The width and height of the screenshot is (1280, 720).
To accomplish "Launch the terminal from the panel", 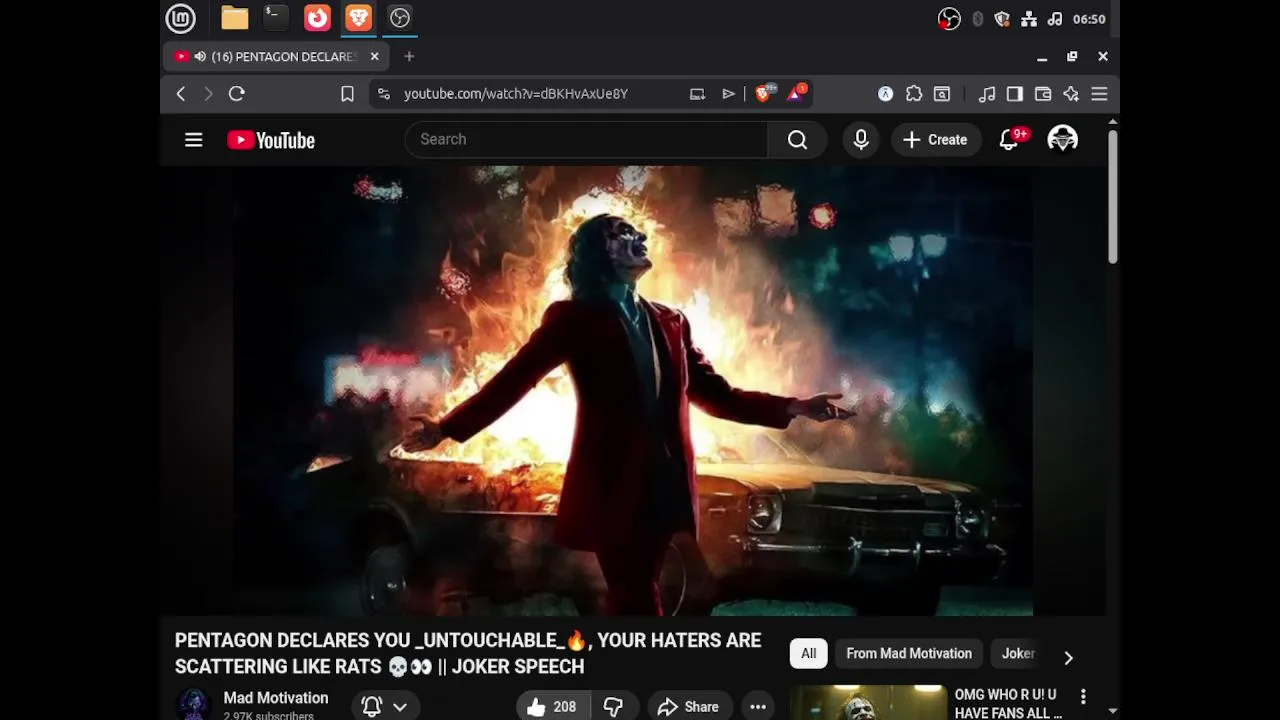I will click(x=275, y=18).
